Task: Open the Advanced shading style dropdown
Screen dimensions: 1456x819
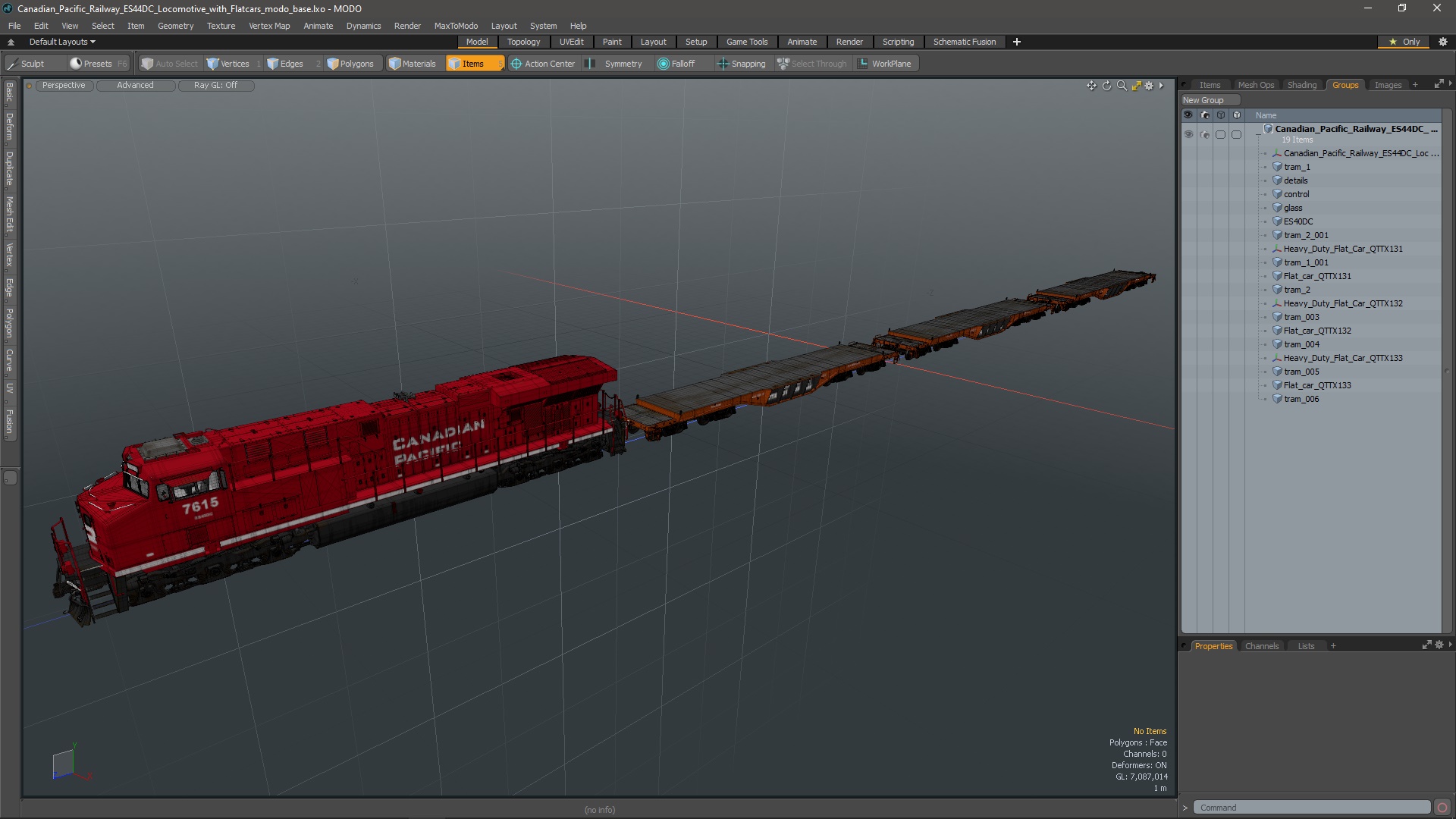Action: [135, 86]
